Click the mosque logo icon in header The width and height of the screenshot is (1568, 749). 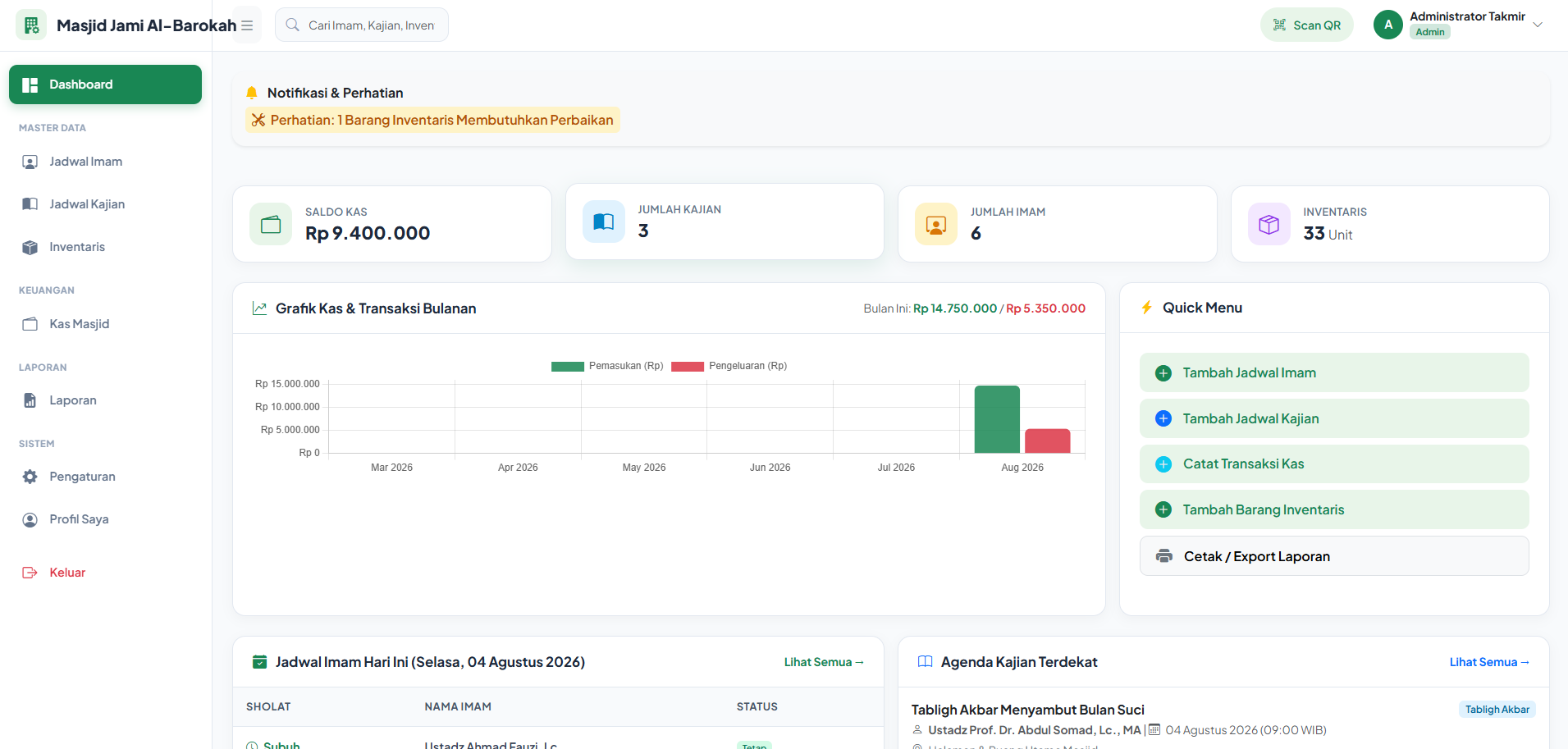[31, 25]
